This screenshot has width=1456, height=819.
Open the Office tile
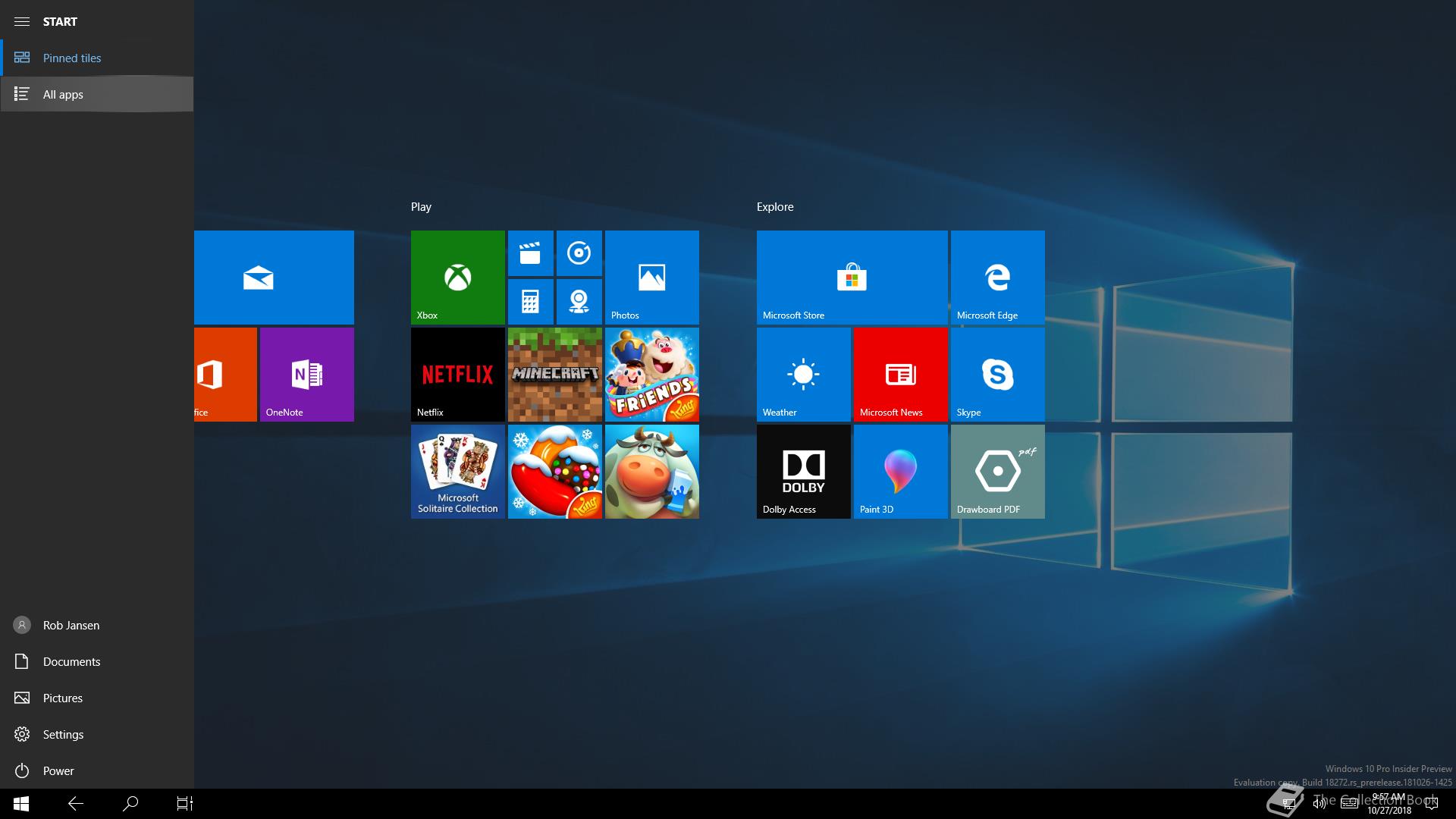coord(225,375)
